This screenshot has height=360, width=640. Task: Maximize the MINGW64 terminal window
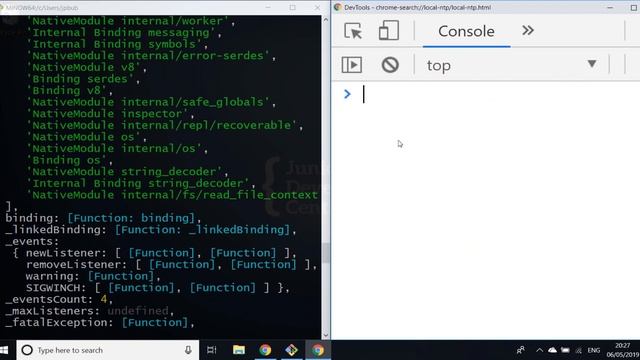pyautogui.click(x=293, y=7)
